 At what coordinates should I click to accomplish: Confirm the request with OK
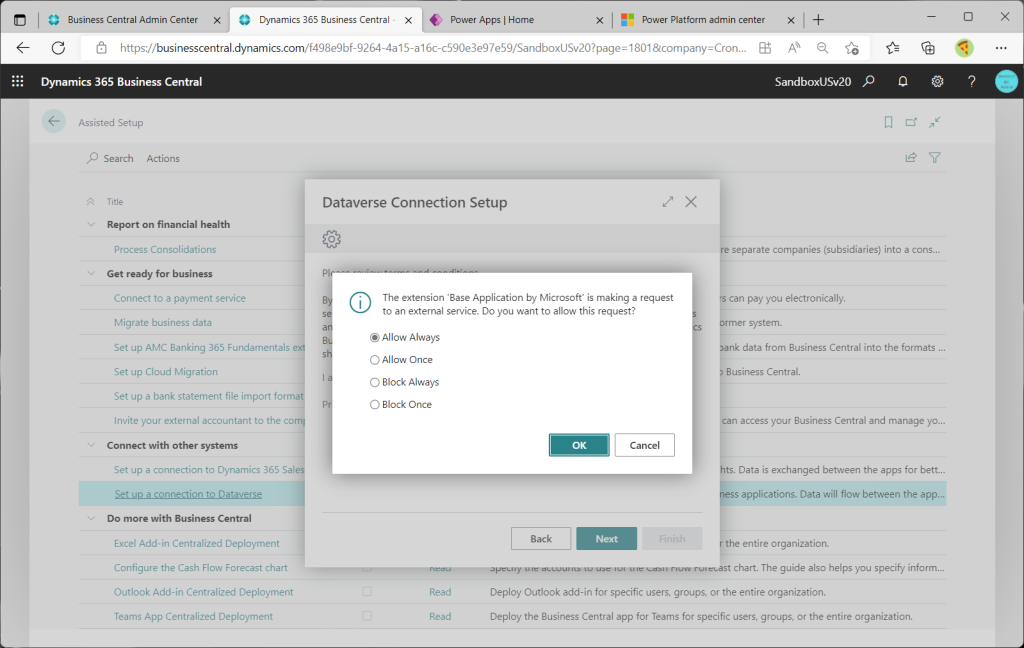click(x=579, y=445)
